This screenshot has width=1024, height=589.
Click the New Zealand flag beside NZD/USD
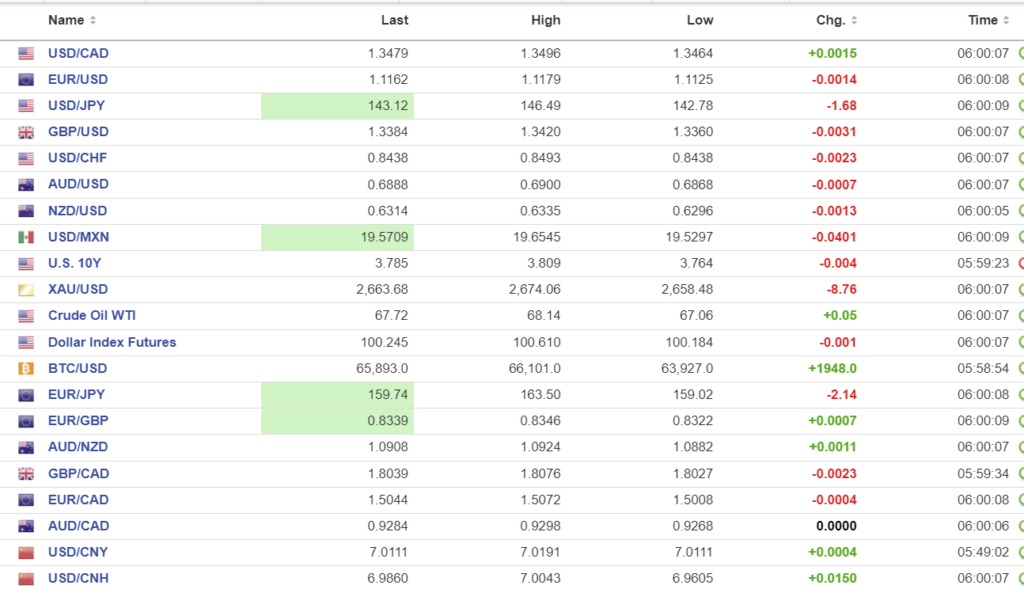[x=26, y=211]
